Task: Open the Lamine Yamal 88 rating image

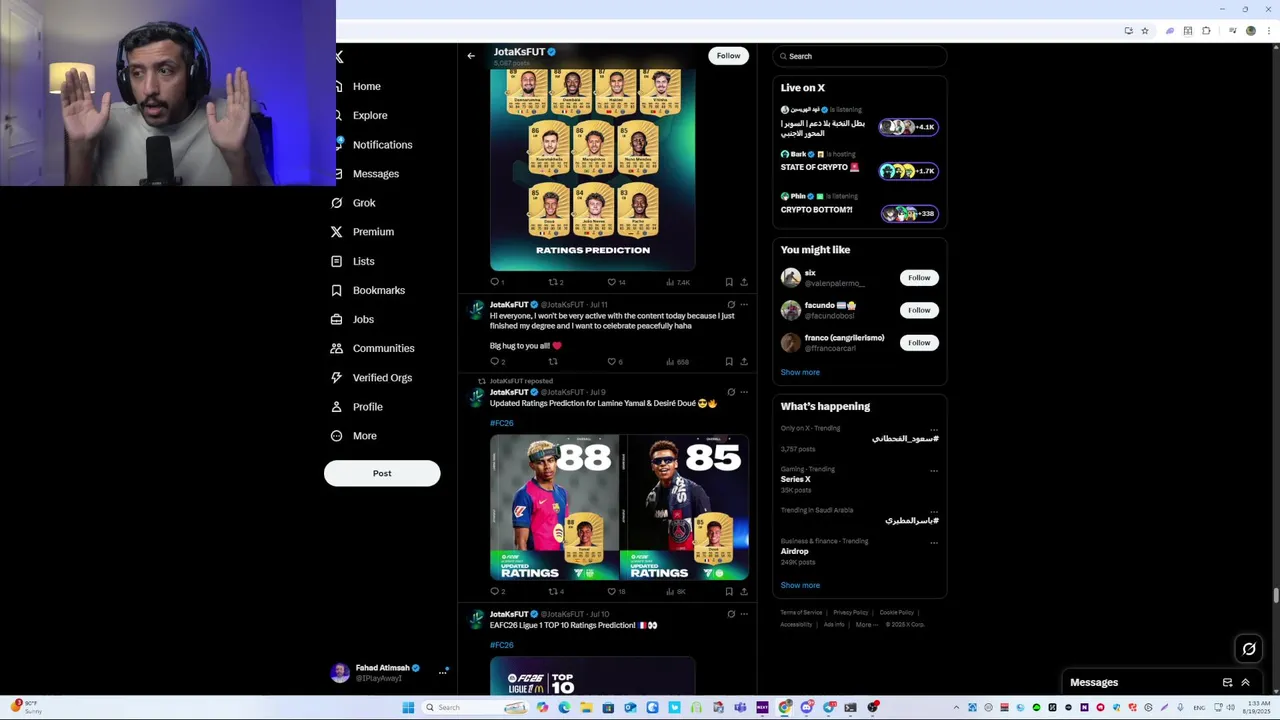Action: pos(554,508)
